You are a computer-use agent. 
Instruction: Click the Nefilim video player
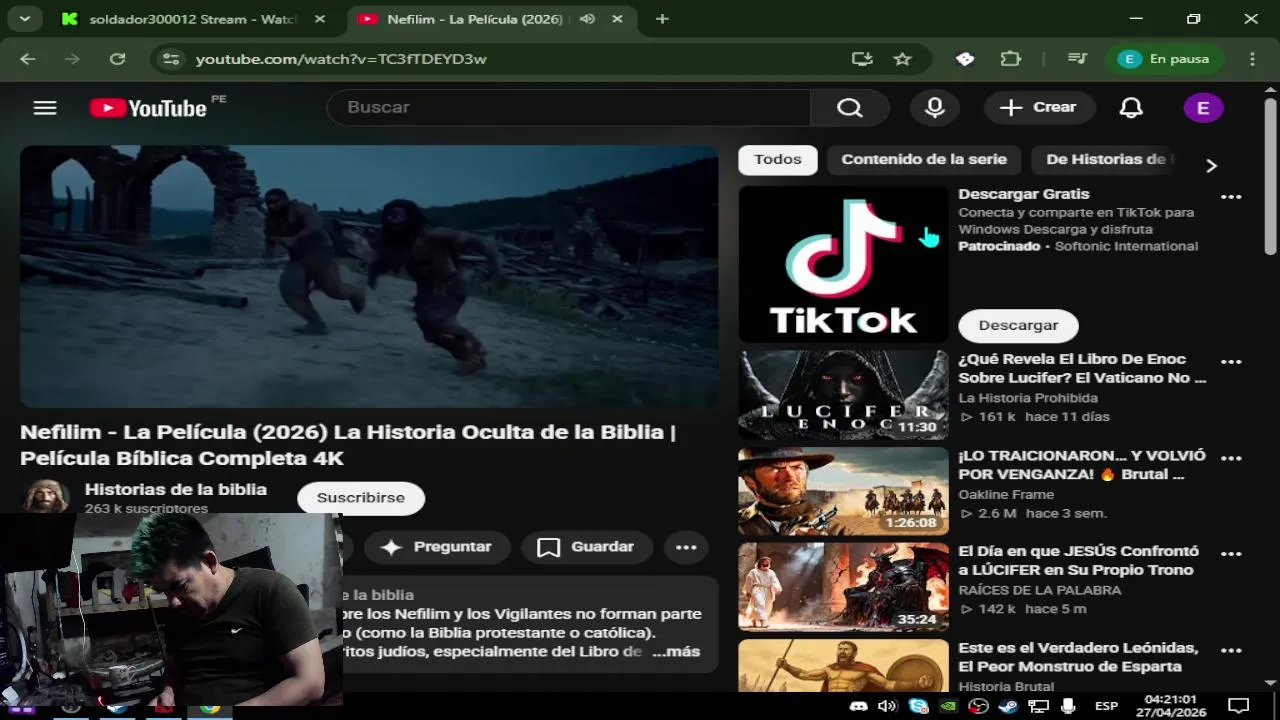(x=369, y=277)
